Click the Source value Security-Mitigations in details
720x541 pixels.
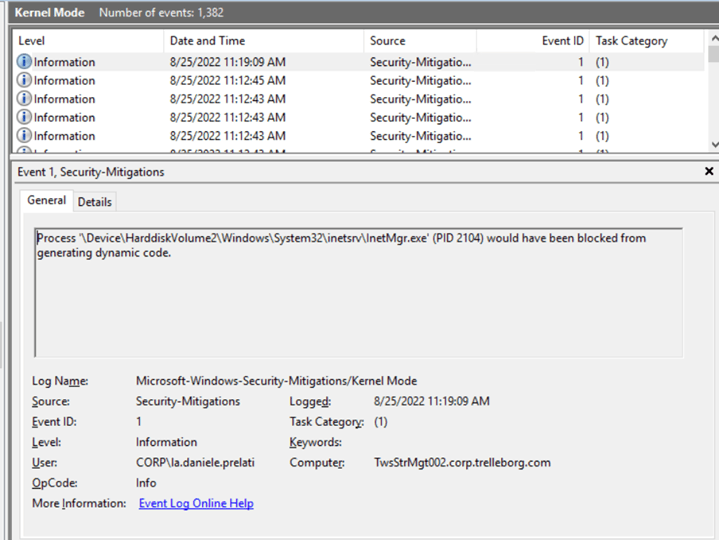[188, 401]
